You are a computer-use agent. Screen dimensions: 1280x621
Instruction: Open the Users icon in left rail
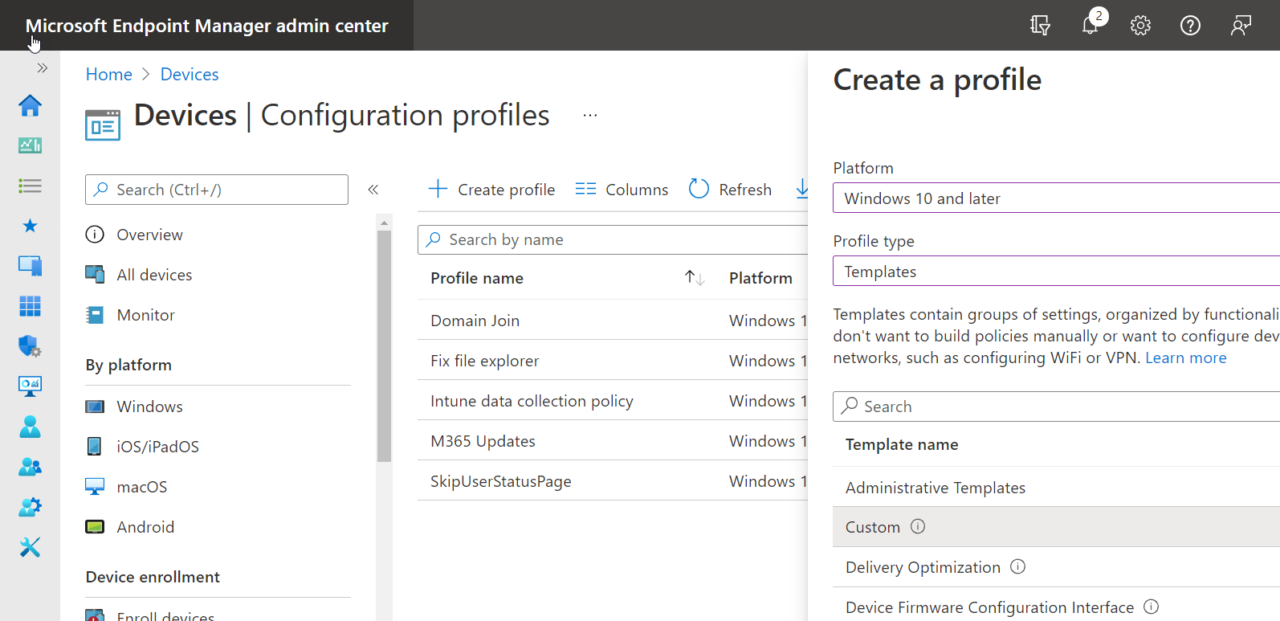pyautogui.click(x=30, y=427)
